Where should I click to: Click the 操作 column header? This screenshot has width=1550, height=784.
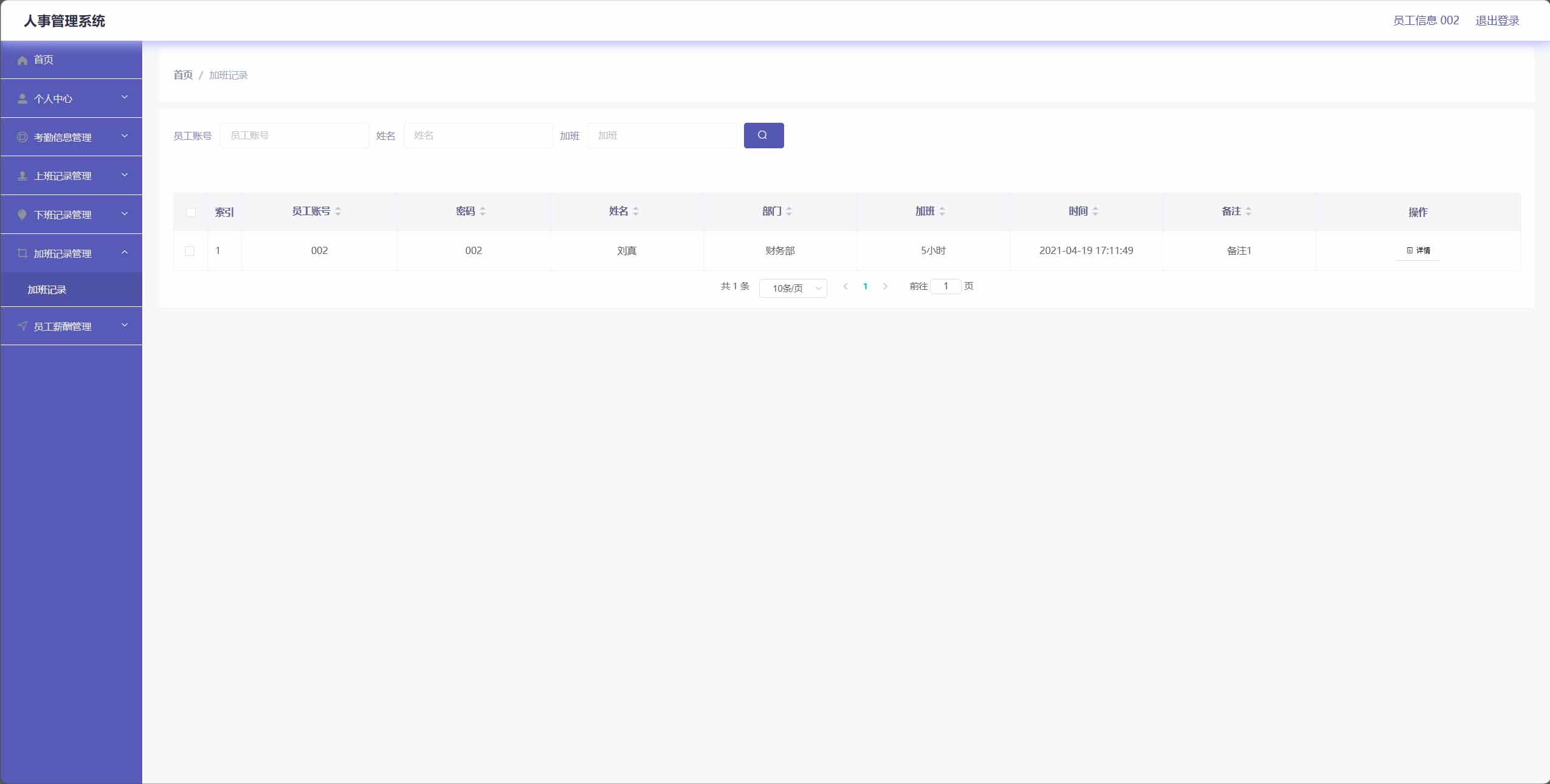pos(1418,212)
